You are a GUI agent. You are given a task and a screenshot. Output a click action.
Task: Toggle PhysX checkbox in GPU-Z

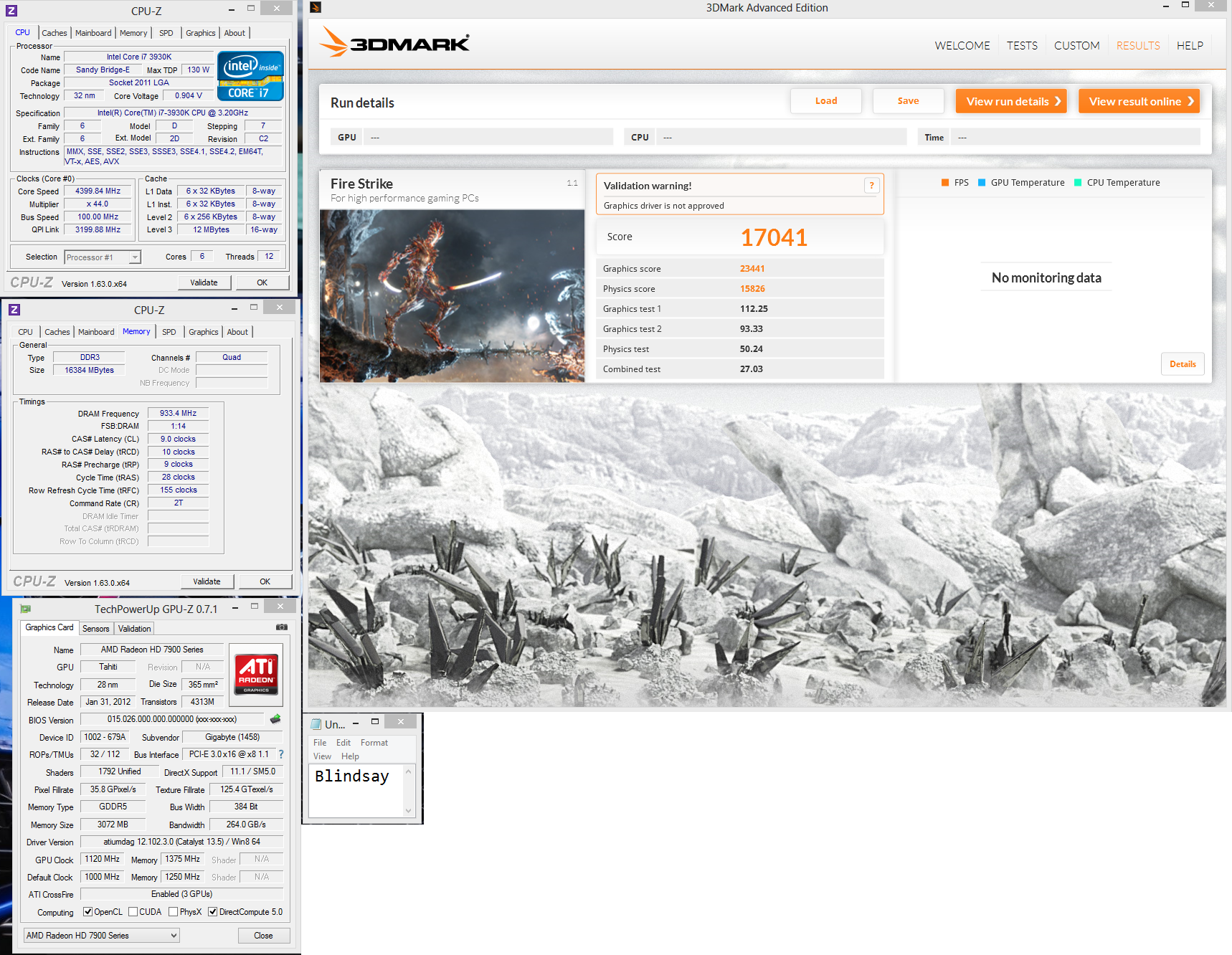tap(173, 912)
